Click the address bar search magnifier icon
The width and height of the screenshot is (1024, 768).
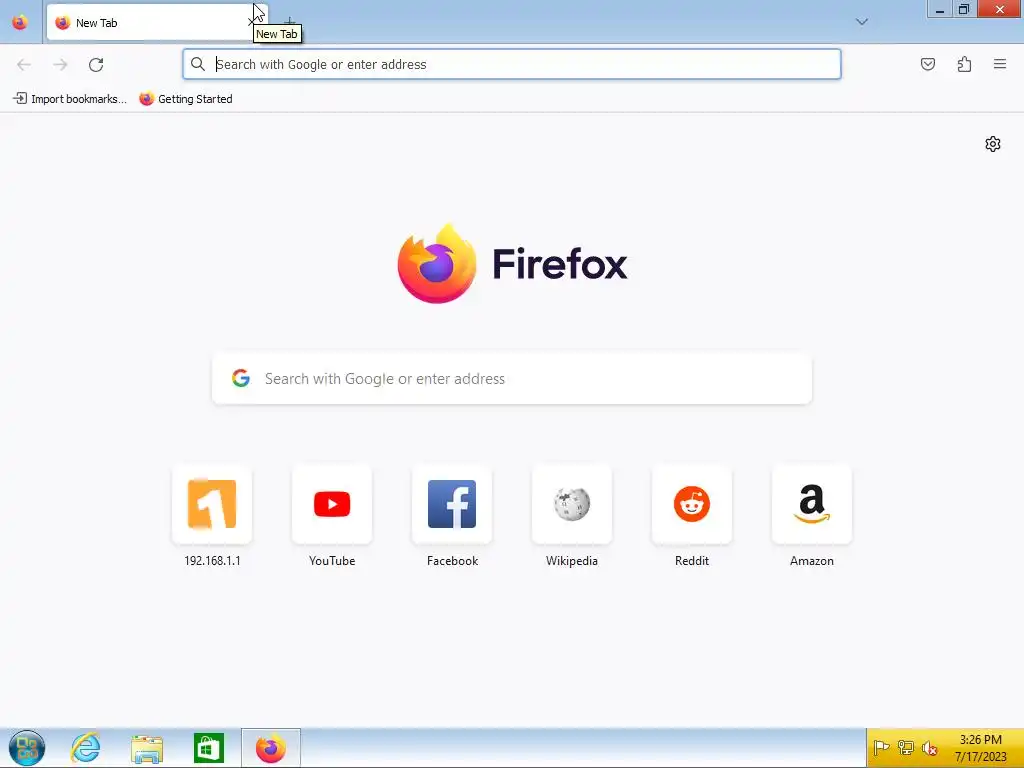[x=198, y=64]
